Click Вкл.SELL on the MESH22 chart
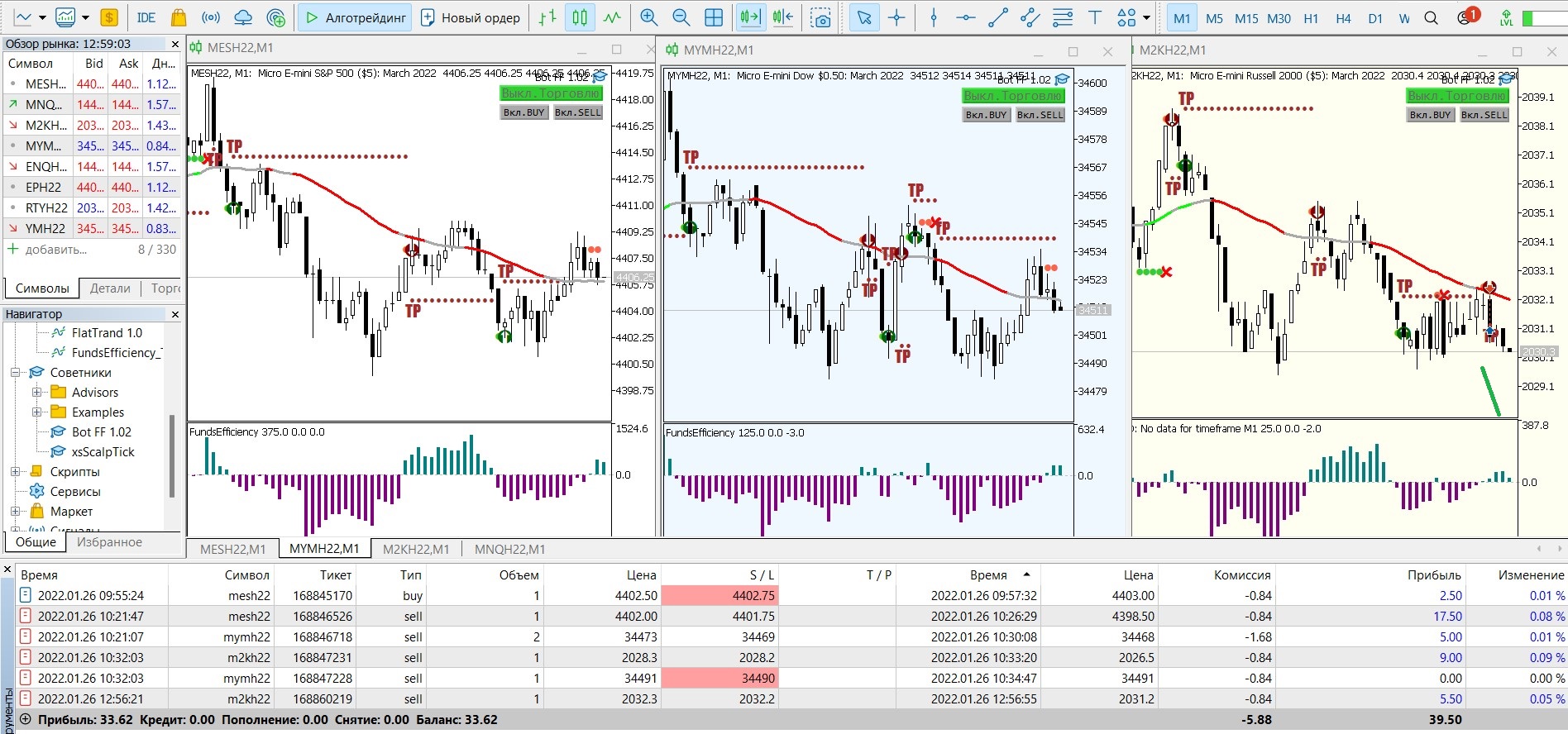Image resolution: width=1568 pixels, height=734 pixels. click(578, 112)
